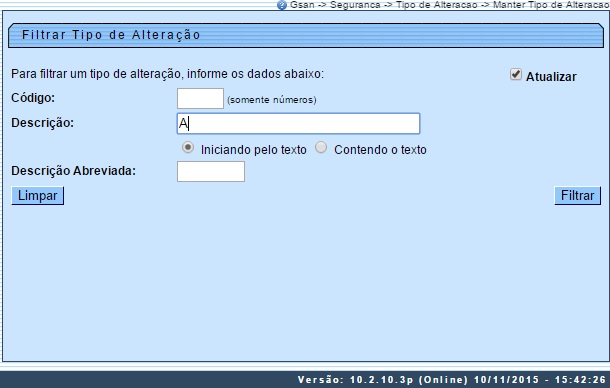
Task: Click the Descrição Abreviada label
Action: (74, 171)
